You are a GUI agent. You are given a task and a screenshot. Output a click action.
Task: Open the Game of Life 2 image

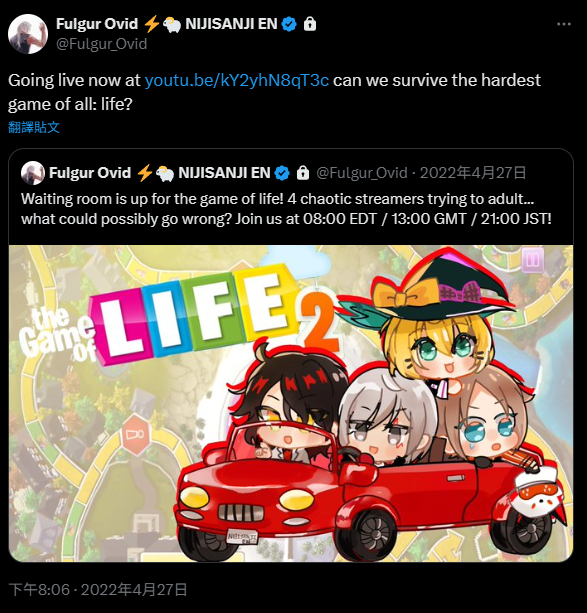(291, 403)
